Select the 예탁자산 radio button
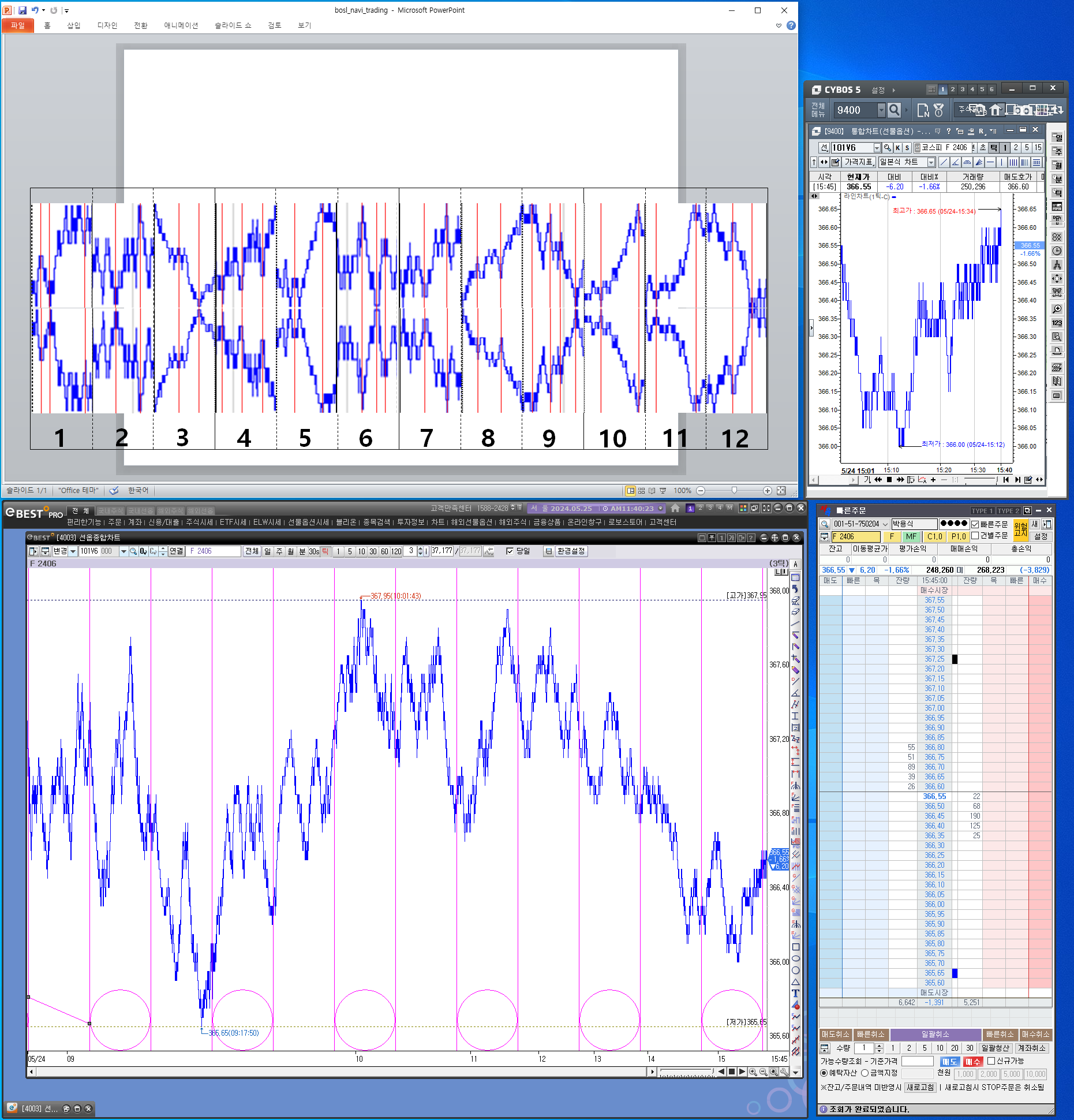This screenshot has width=1074, height=1120. 824,1073
